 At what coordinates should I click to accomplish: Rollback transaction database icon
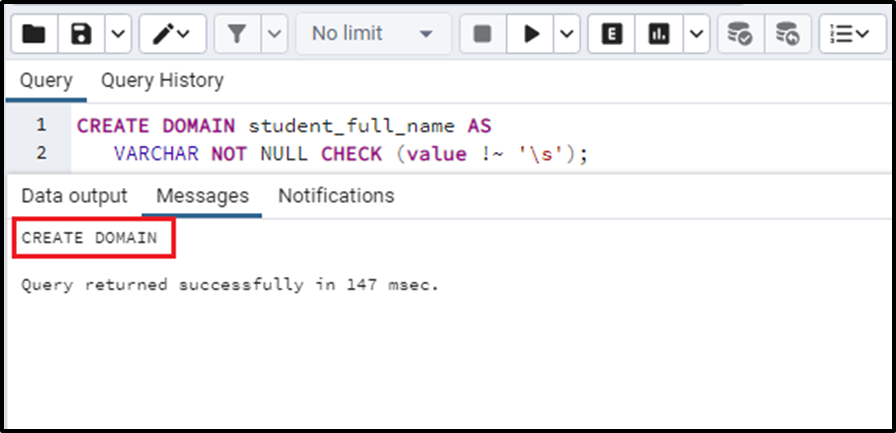click(x=787, y=34)
